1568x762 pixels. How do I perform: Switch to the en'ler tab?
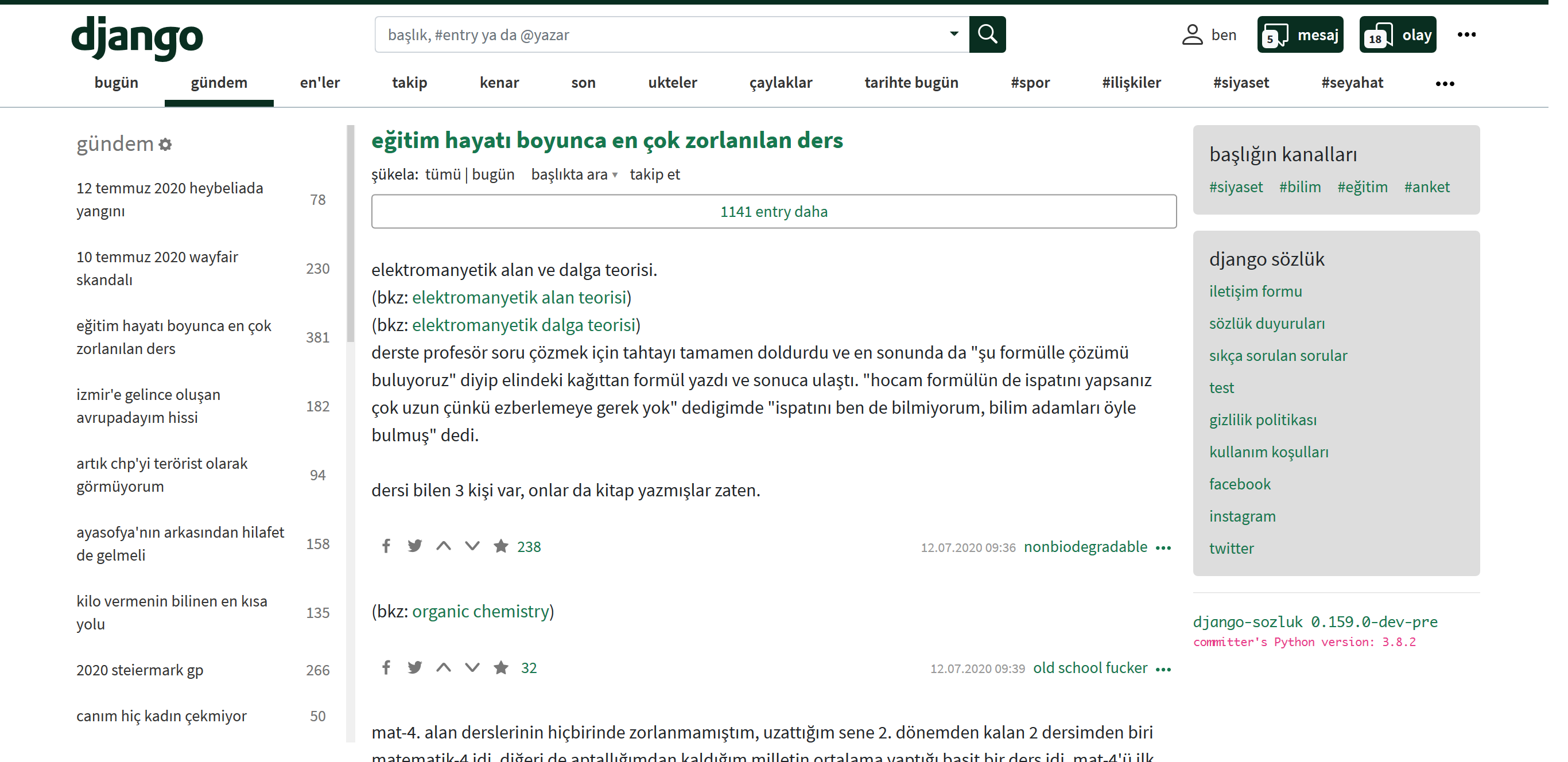click(x=320, y=83)
